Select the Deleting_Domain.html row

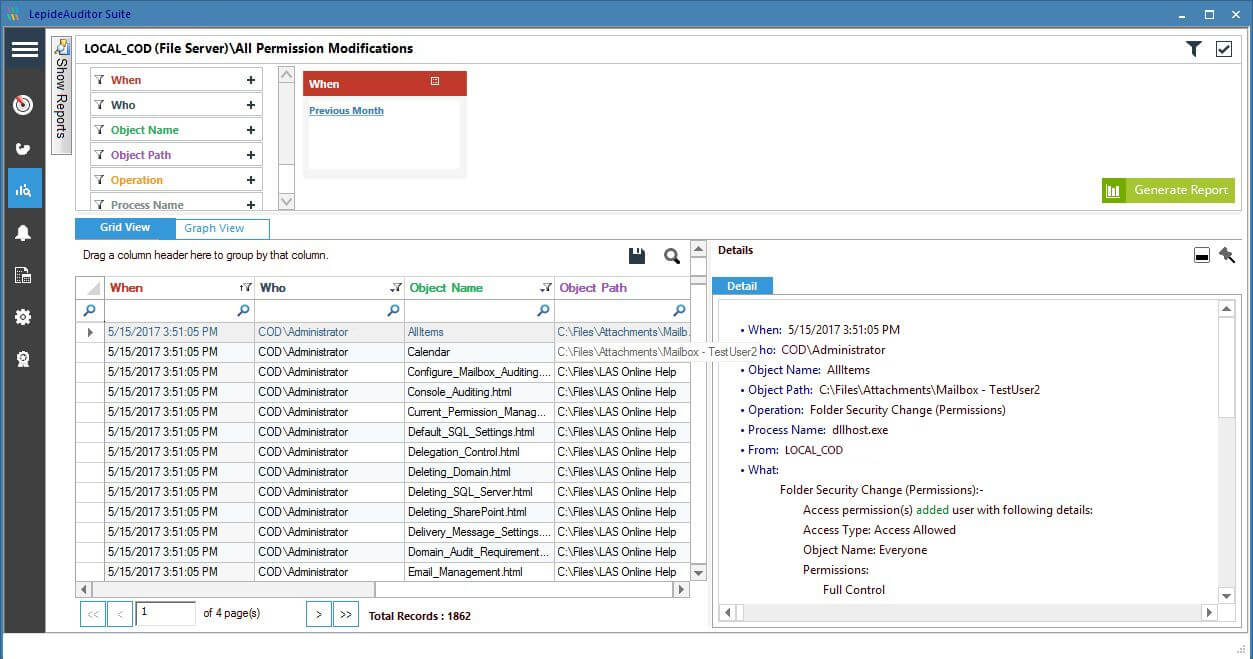click(383, 472)
